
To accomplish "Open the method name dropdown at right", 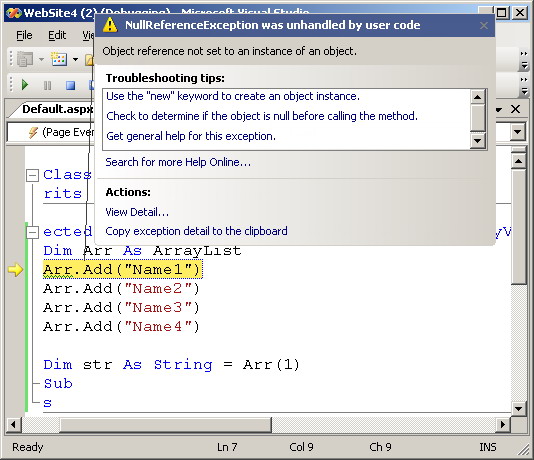I will 518,132.
